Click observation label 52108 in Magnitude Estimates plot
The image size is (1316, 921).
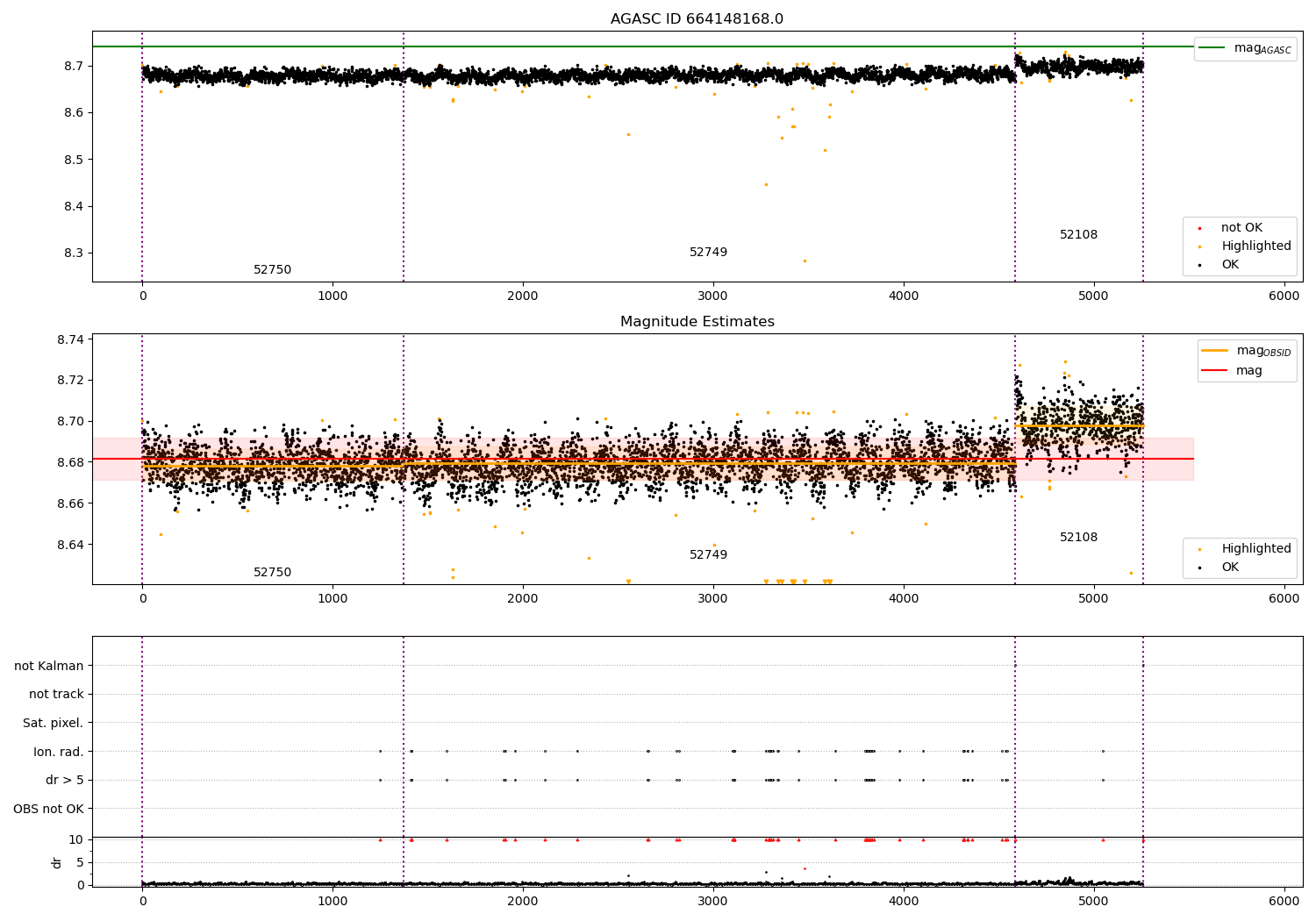[1078, 538]
